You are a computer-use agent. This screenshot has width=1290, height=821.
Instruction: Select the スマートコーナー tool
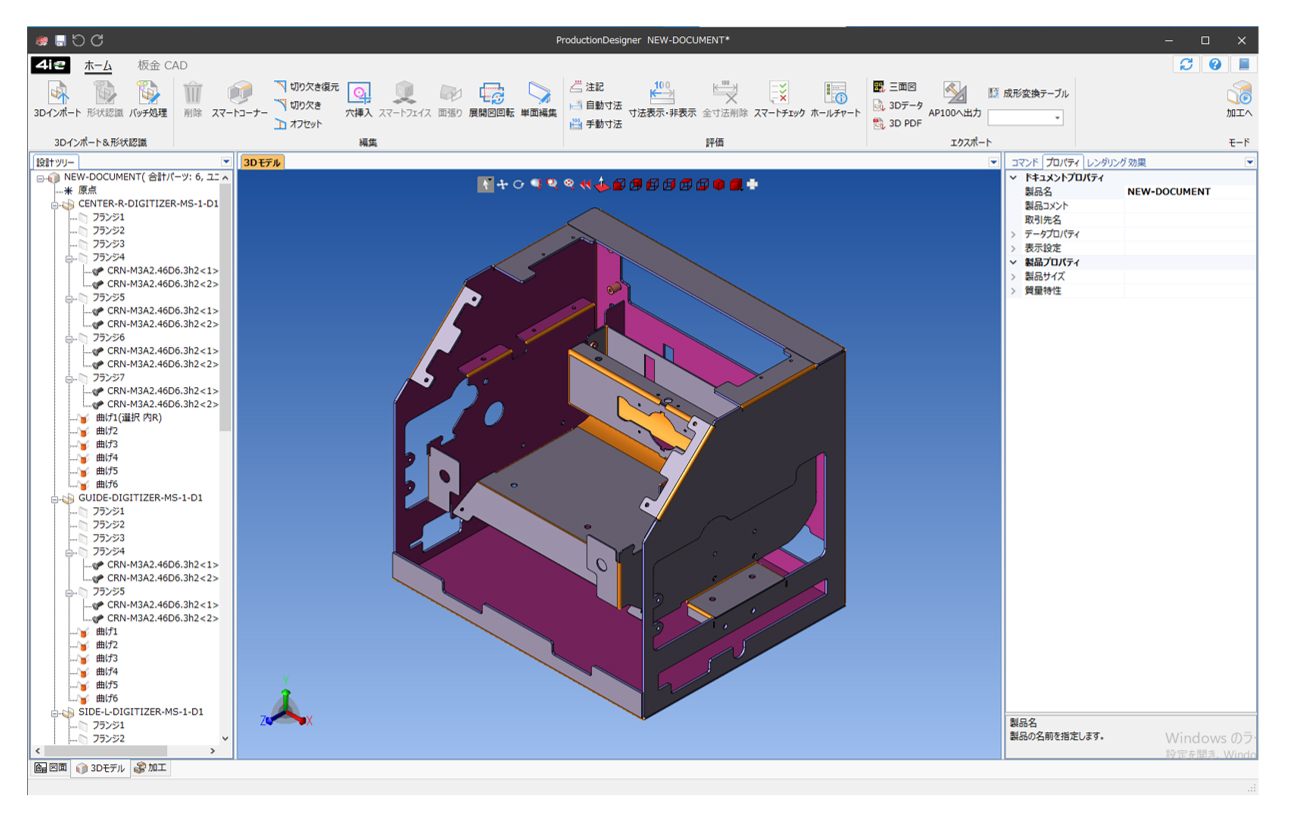pos(239,96)
